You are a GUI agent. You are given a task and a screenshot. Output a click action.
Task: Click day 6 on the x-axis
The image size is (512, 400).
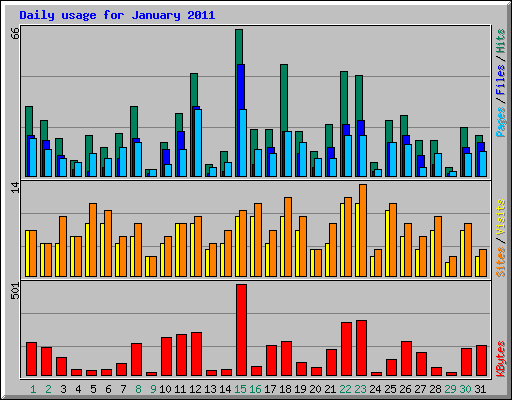[x=108, y=389]
